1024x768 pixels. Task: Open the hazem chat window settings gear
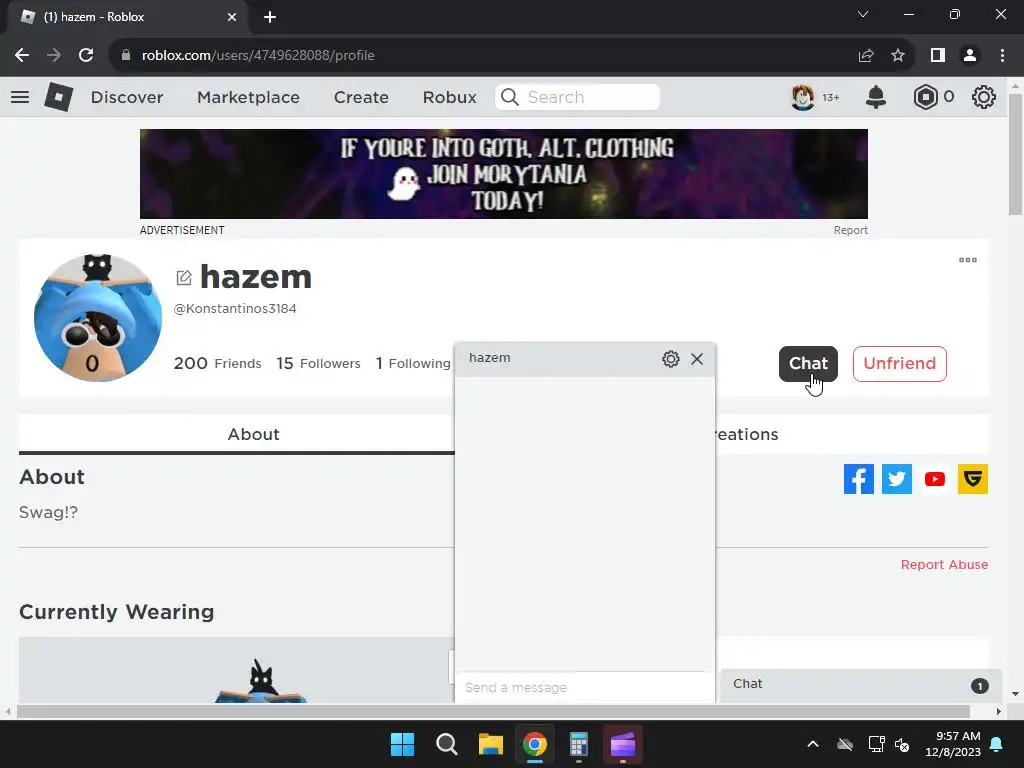point(671,359)
